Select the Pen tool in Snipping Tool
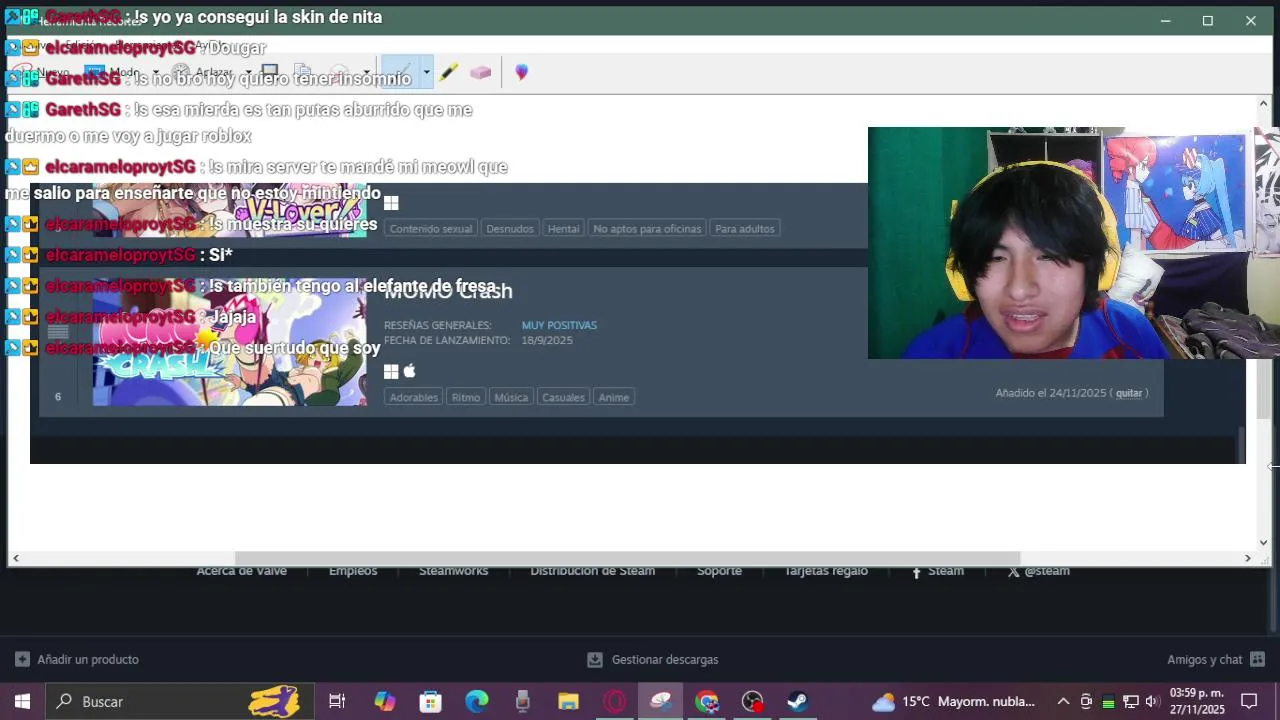The width and height of the screenshot is (1280, 720). point(398,72)
